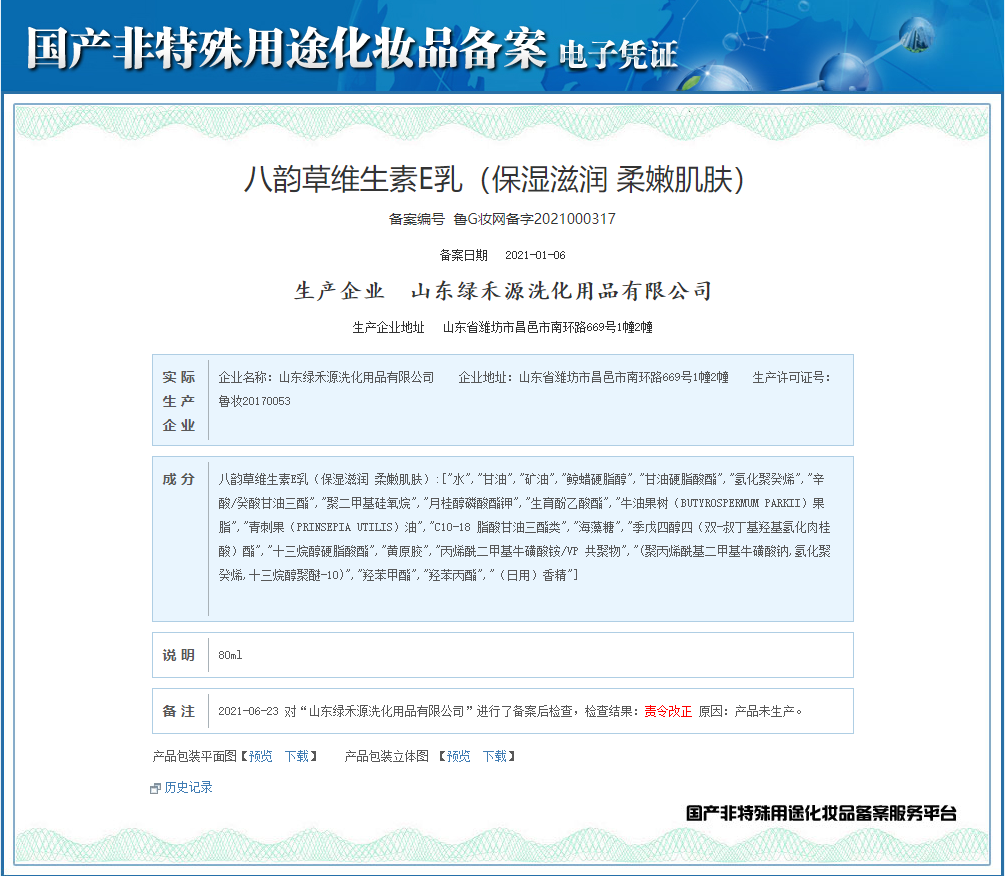Screen dimensions: 1005x876
Task: Click the 备案编号 label
Action: tap(417, 219)
